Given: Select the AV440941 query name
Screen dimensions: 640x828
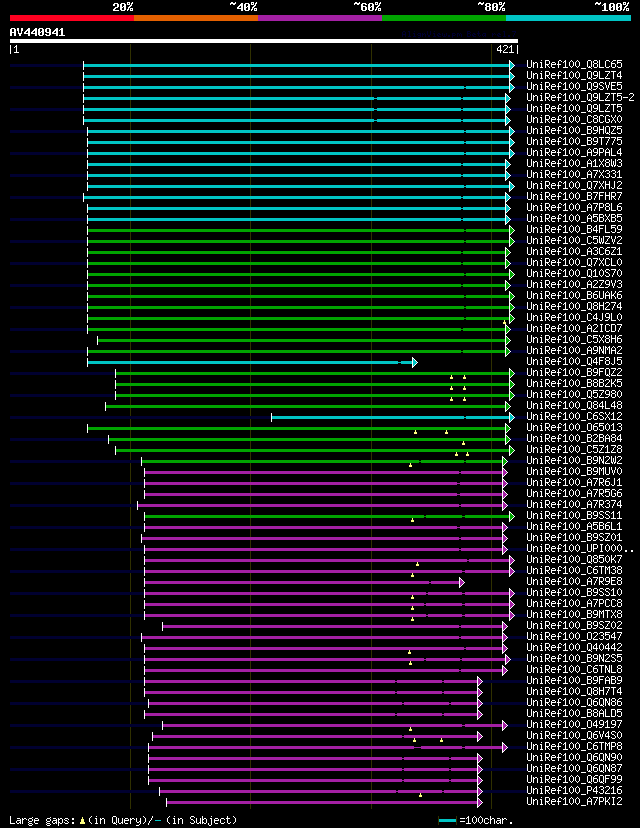Looking at the screenshot, I should [x=37, y=32].
